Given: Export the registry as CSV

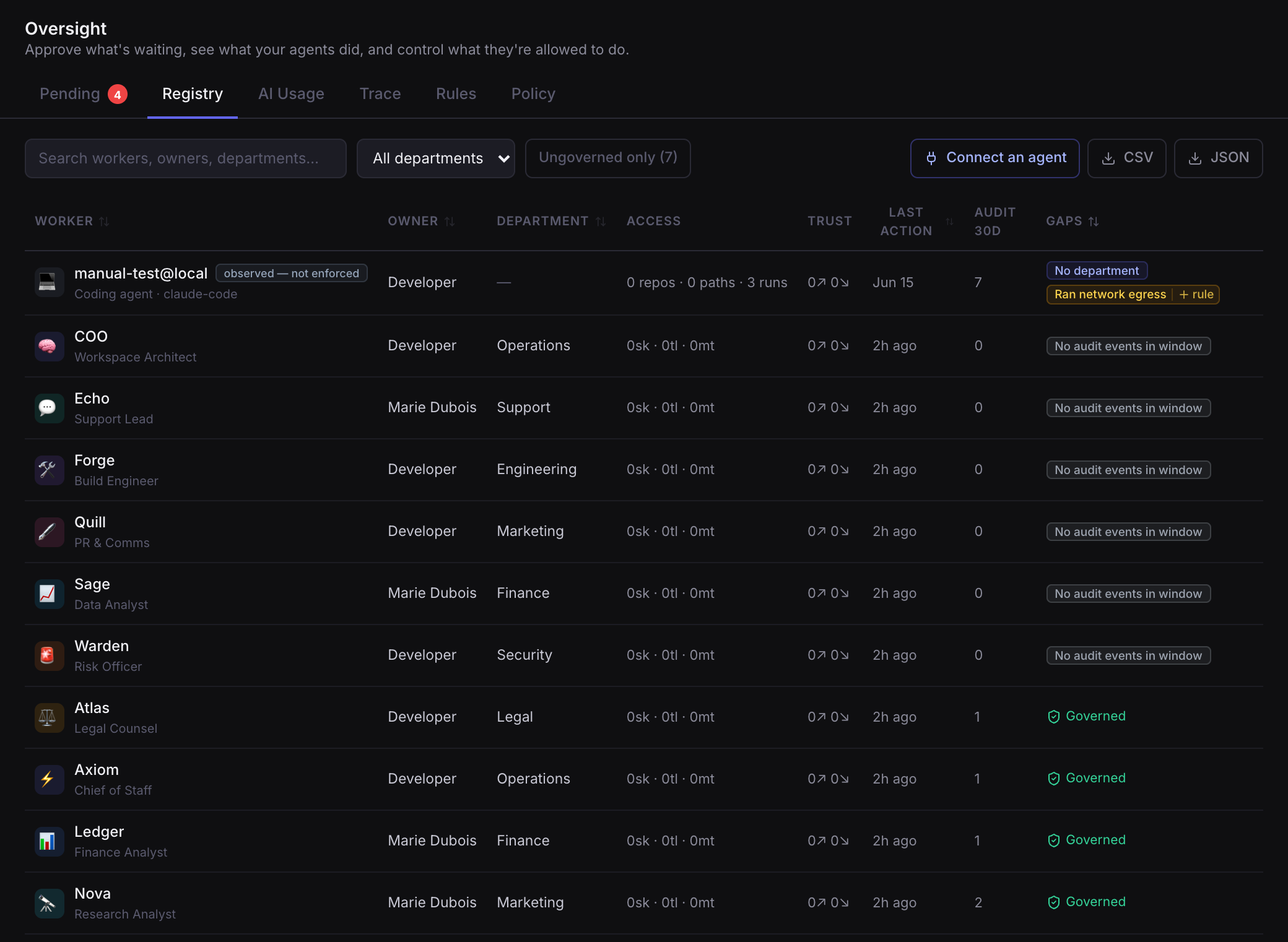Looking at the screenshot, I should point(1126,158).
